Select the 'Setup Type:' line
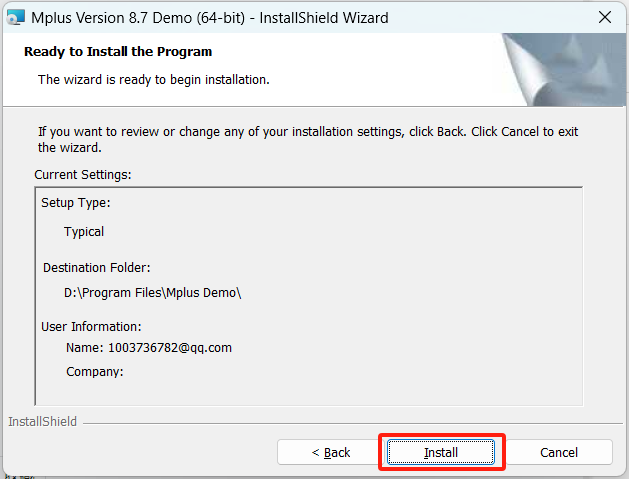The height and width of the screenshot is (479, 629). pyautogui.click(x=75, y=202)
